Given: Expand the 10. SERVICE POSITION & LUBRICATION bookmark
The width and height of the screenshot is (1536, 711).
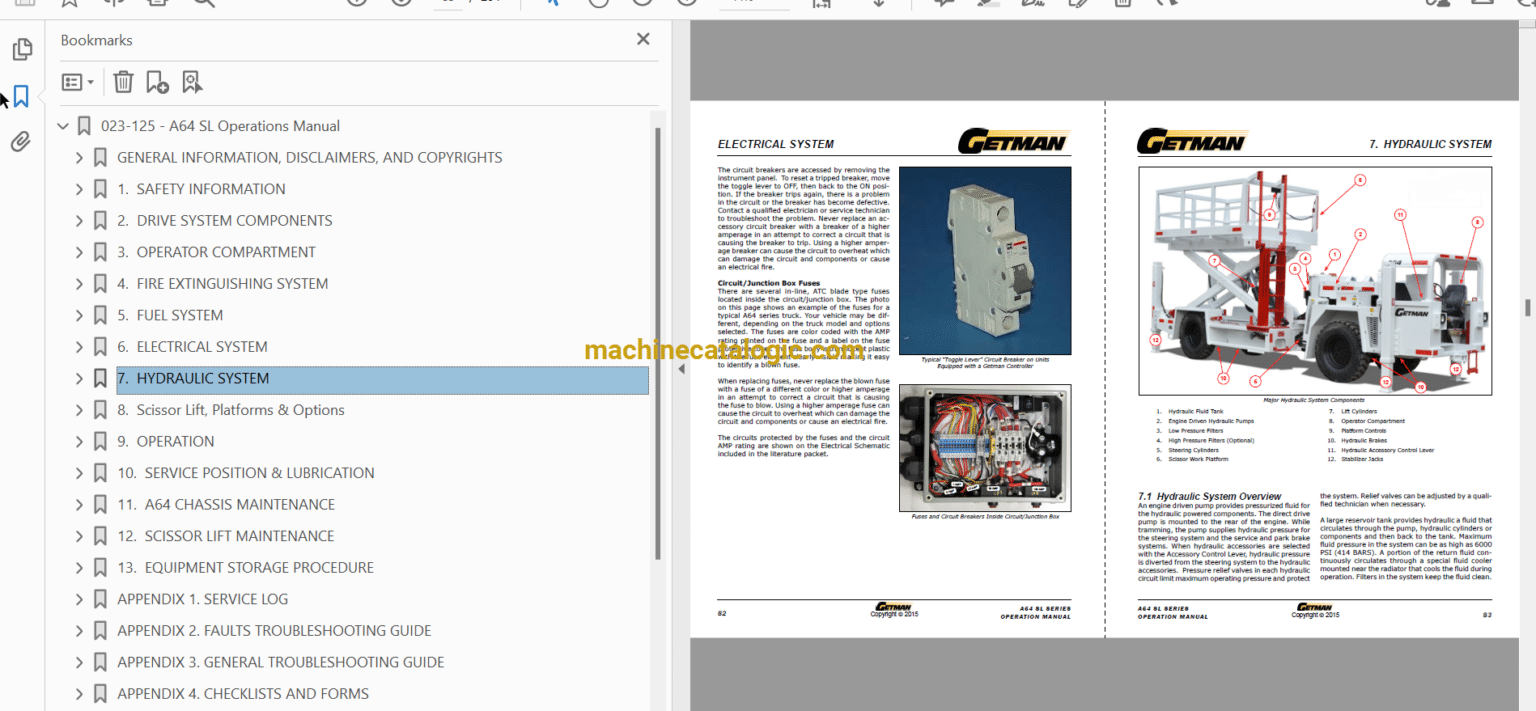Looking at the screenshot, I should 80,473.
